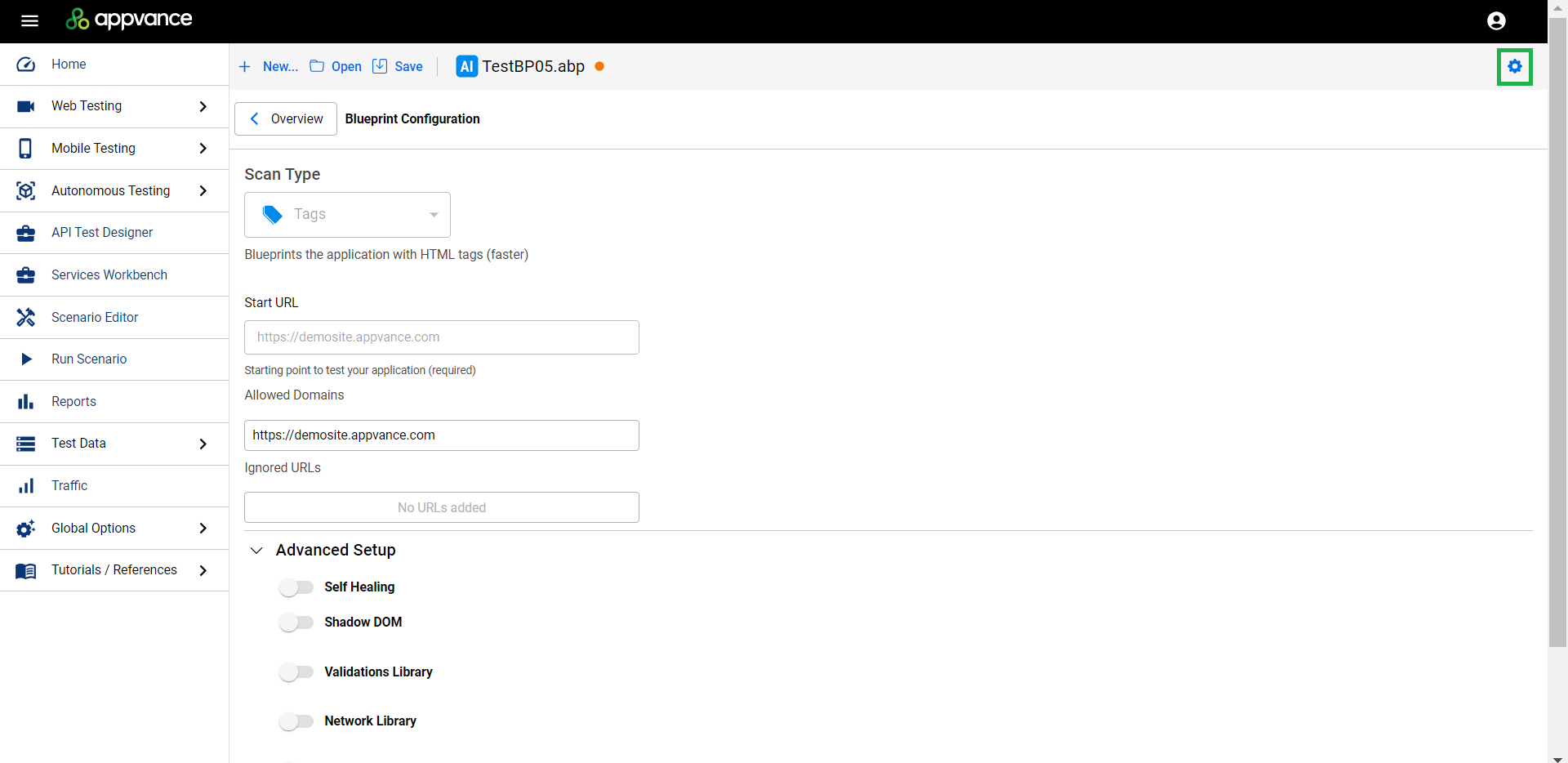Click the vertical page scrollbar
The height and width of the screenshot is (763, 1568).
click(1557, 327)
